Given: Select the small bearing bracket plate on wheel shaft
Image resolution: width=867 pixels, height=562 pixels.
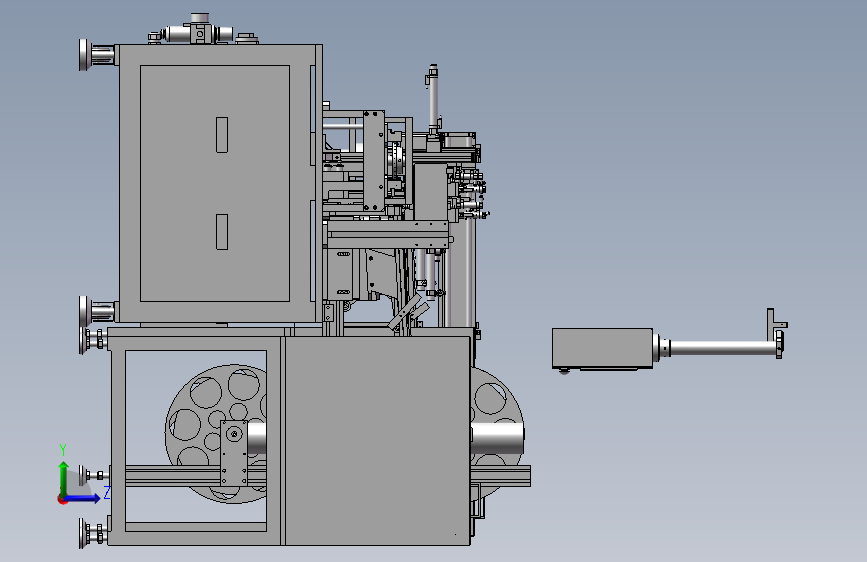Looking at the screenshot, I should tap(234, 452).
